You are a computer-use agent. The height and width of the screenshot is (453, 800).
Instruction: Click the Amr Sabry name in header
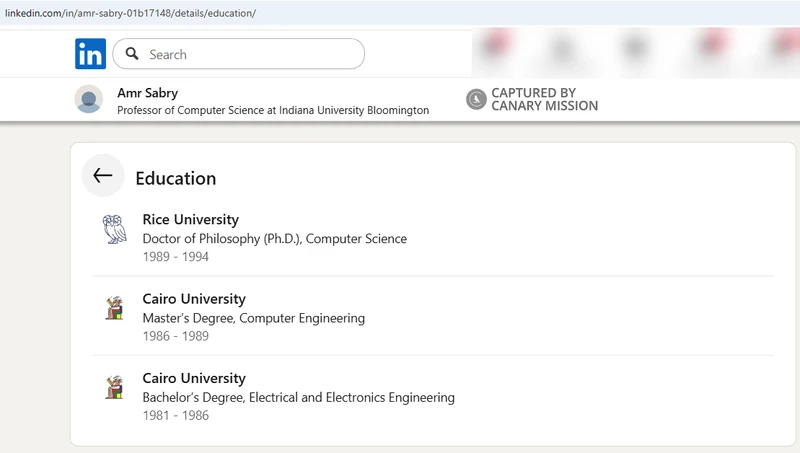[147, 93]
